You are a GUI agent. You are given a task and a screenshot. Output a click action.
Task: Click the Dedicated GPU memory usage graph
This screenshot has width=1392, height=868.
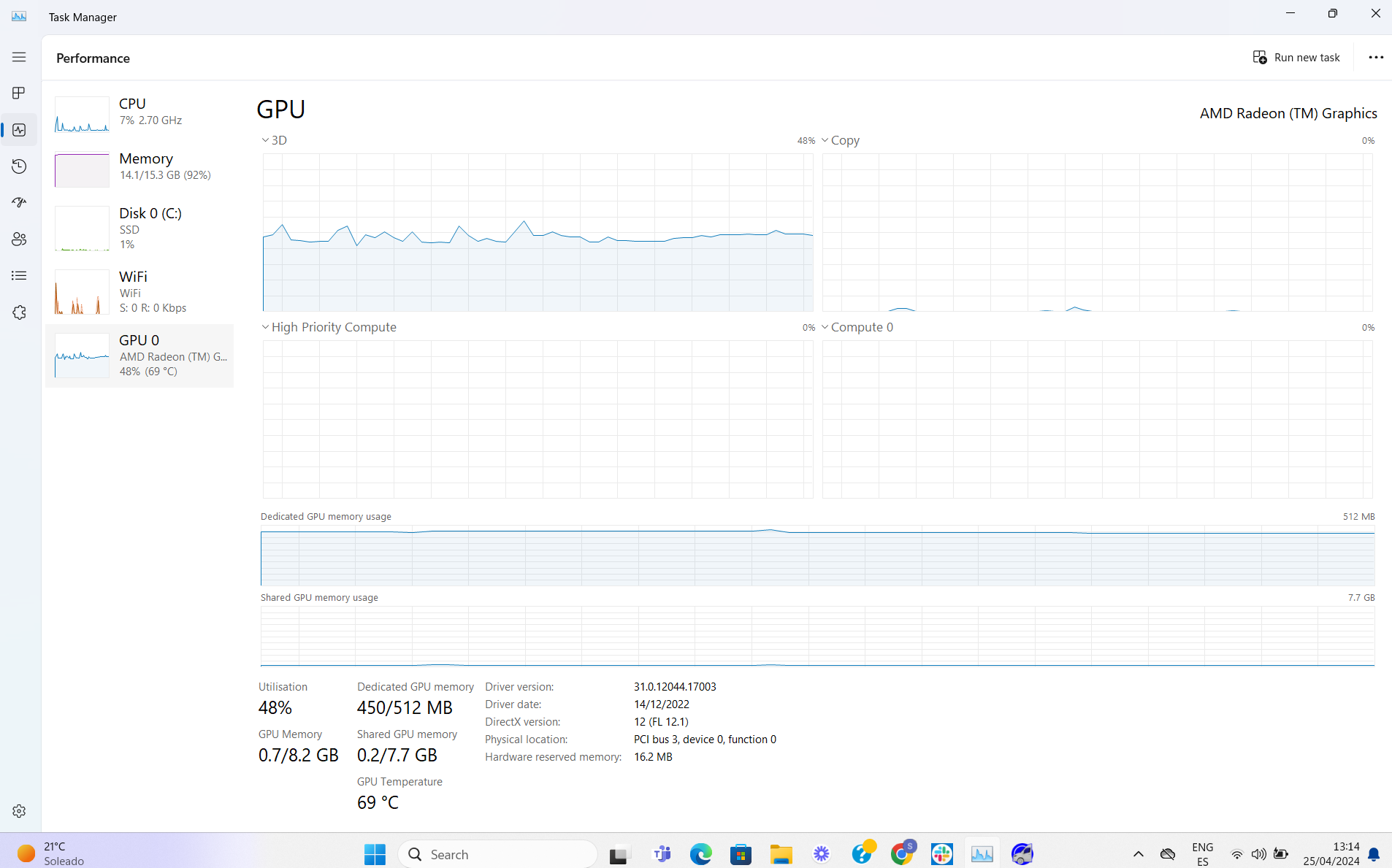point(817,555)
